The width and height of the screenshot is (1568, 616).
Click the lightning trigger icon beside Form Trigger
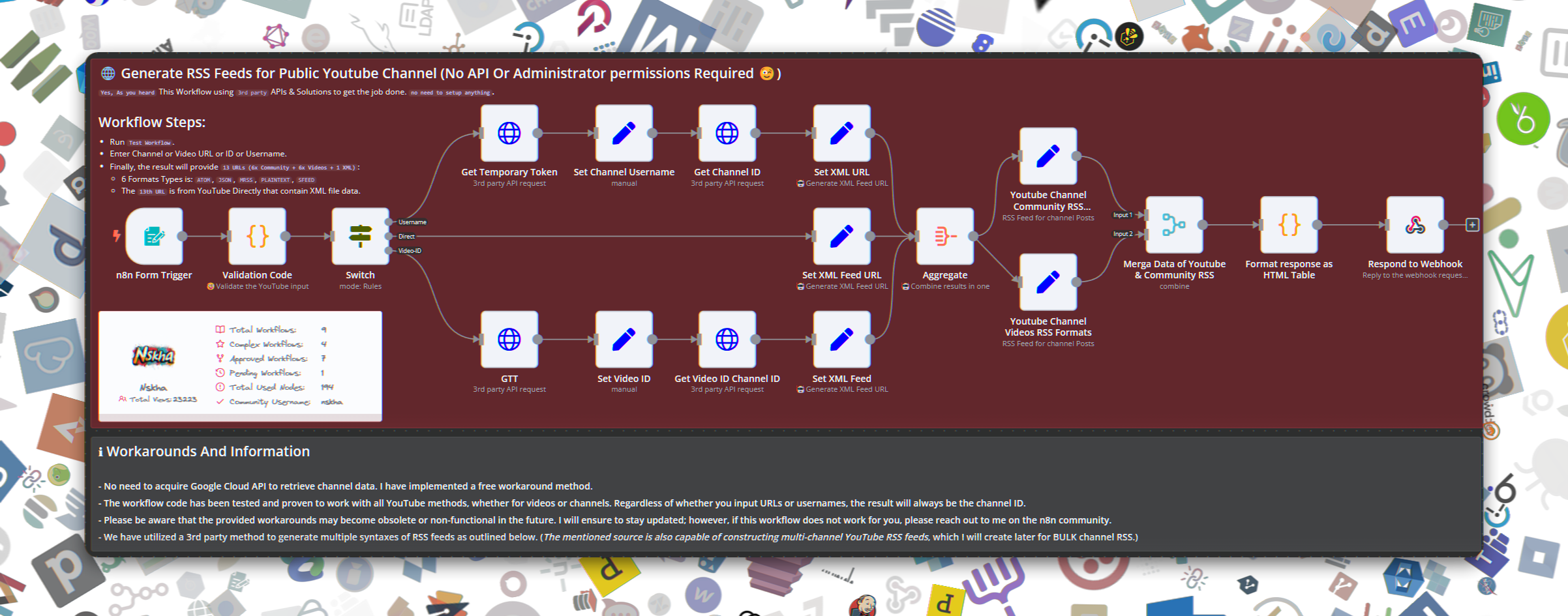(117, 235)
